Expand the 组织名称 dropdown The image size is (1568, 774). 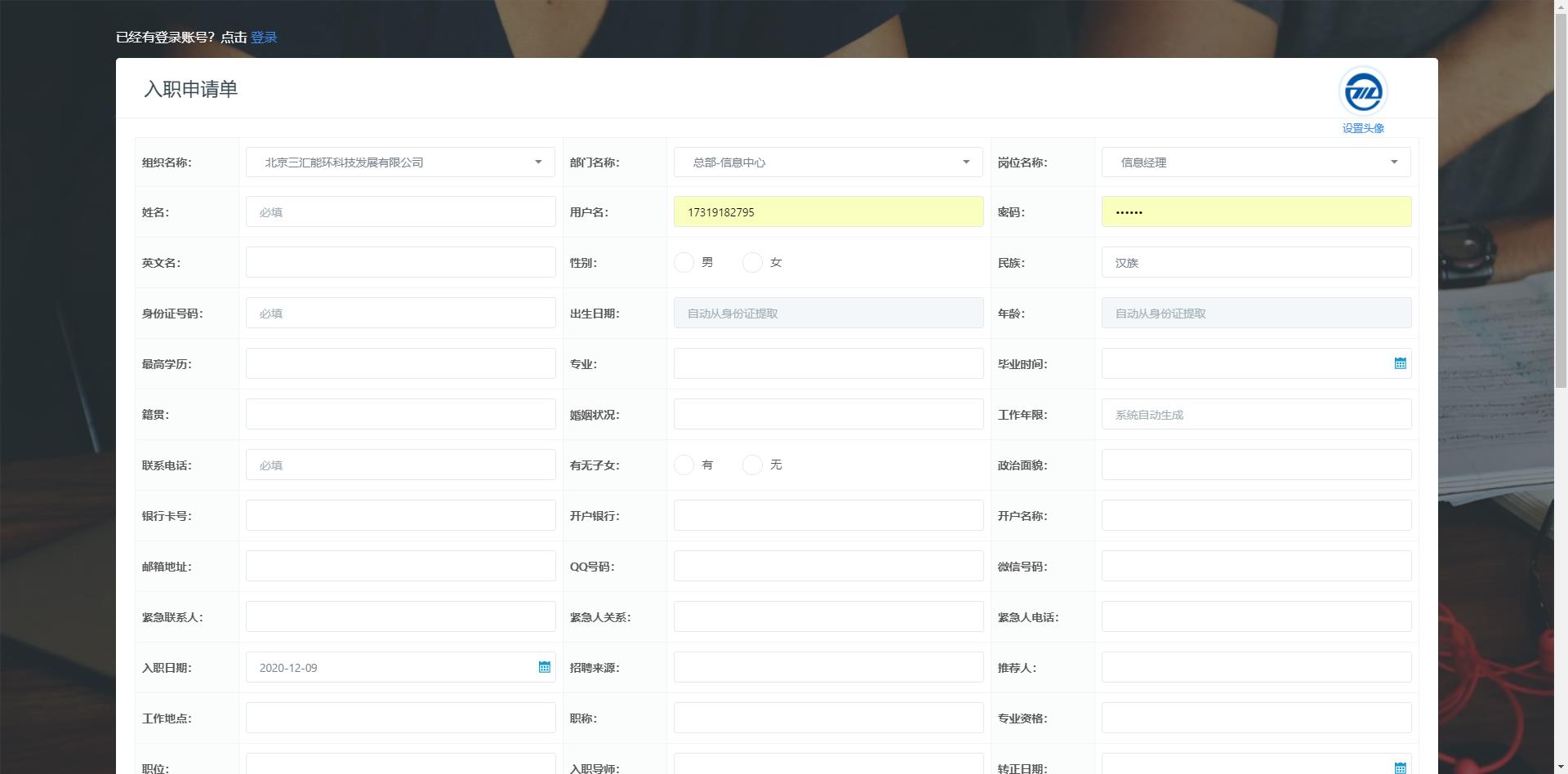click(x=400, y=162)
